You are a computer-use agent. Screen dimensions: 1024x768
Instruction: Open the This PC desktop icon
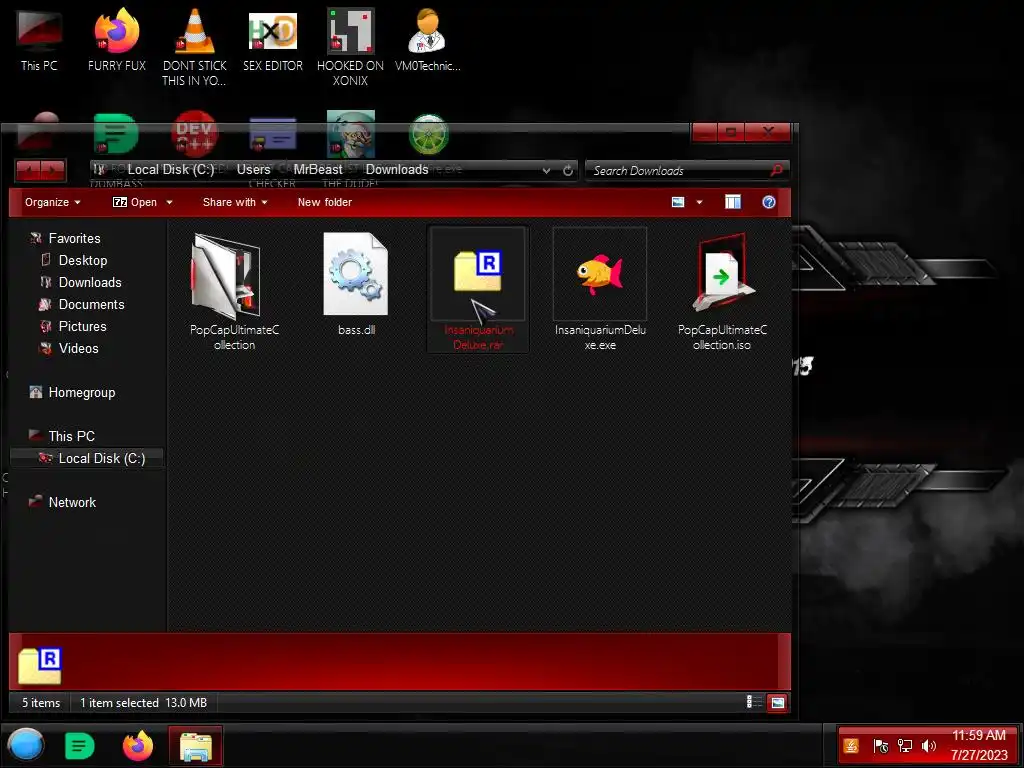point(39,40)
